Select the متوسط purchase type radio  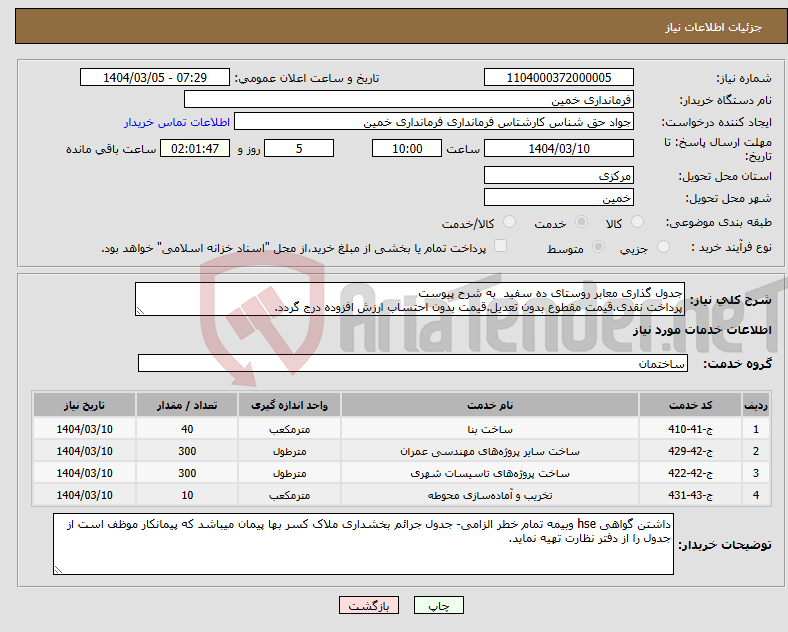pos(598,247)
